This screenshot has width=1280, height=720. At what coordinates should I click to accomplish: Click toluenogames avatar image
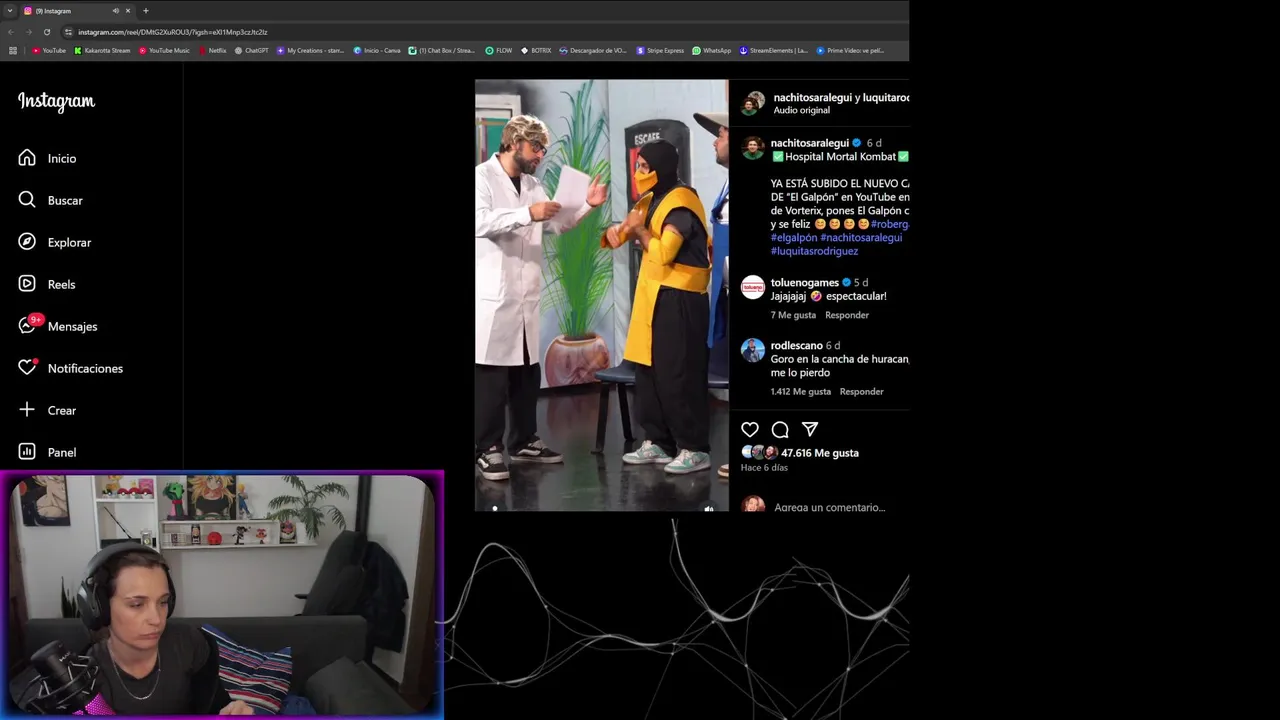point(753,287)
